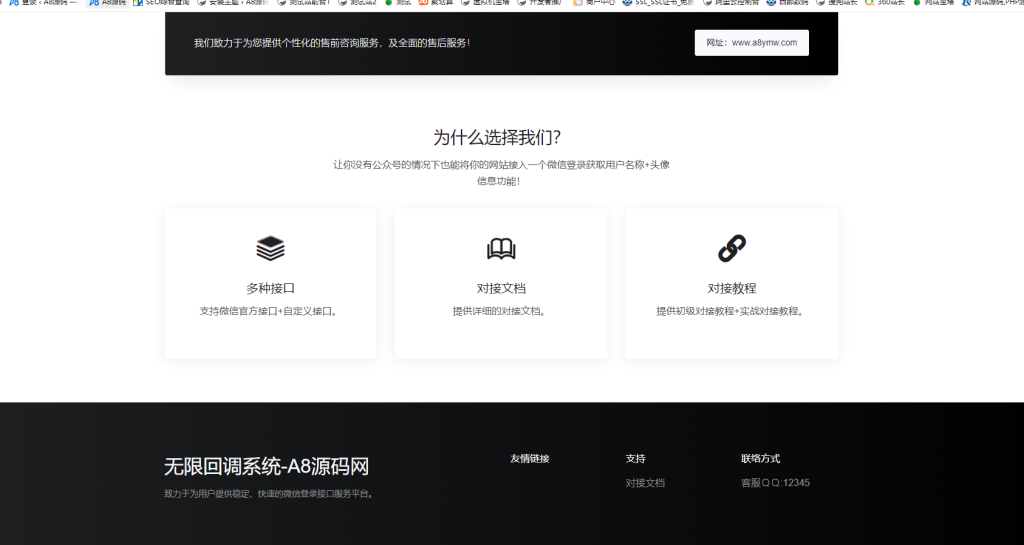The width and height of the screenshot is (1024, 545).
Task: Click the 提供详细的对接文档 description
Action: tap(501, 311)
